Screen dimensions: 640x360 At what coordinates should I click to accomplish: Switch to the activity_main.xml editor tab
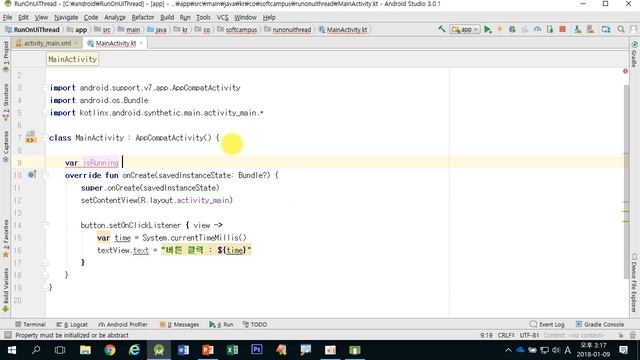pyautogui.click(x=47, y=43)
